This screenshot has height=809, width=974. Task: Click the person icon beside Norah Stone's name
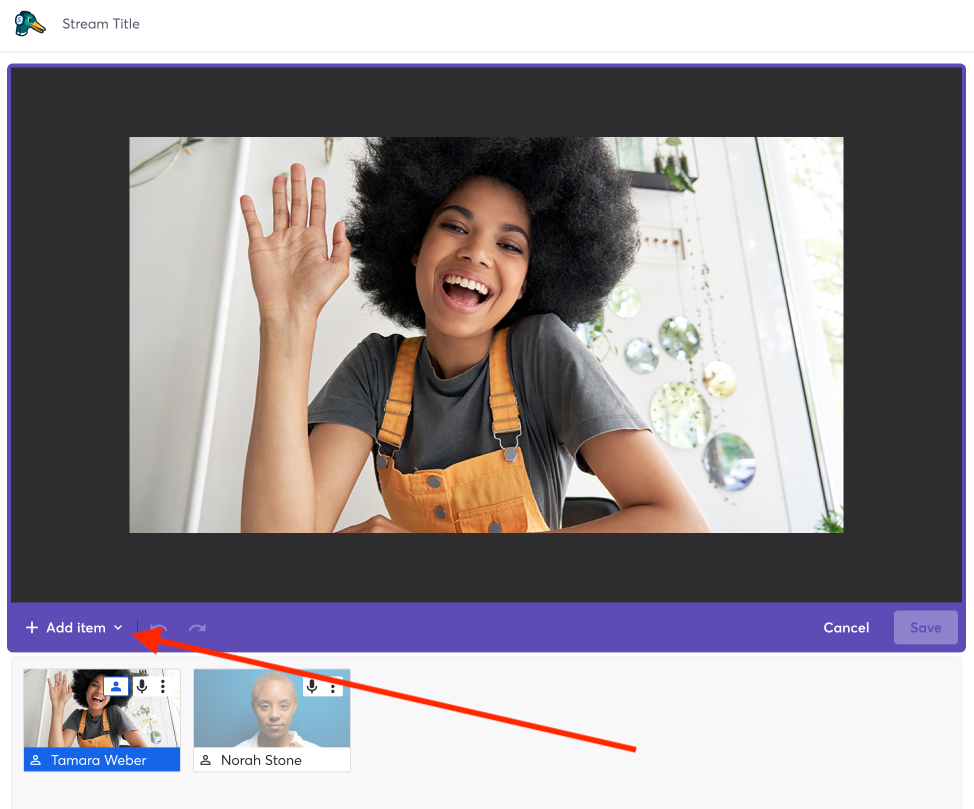(206, 760)
